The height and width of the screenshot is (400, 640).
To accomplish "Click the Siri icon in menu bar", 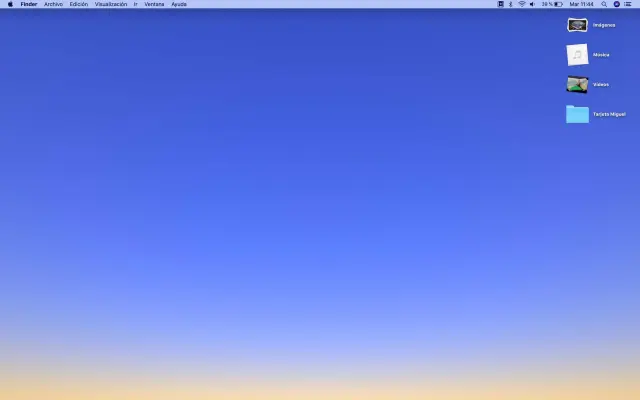I will [616, 4].
